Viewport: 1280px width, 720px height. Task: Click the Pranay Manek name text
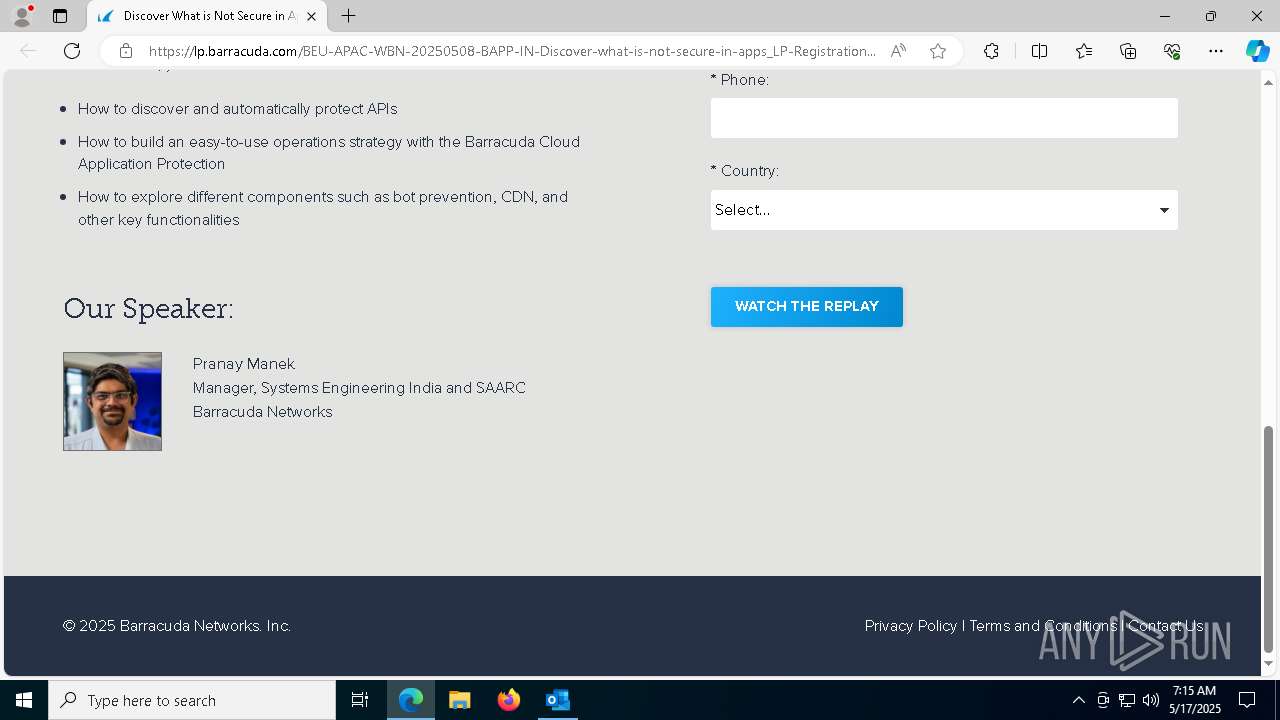244,364
